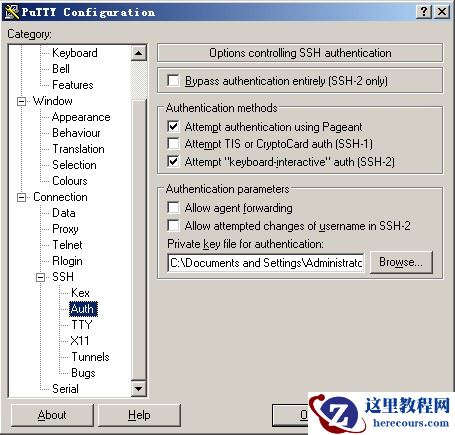Click the private key file path field

pos(266,263)
